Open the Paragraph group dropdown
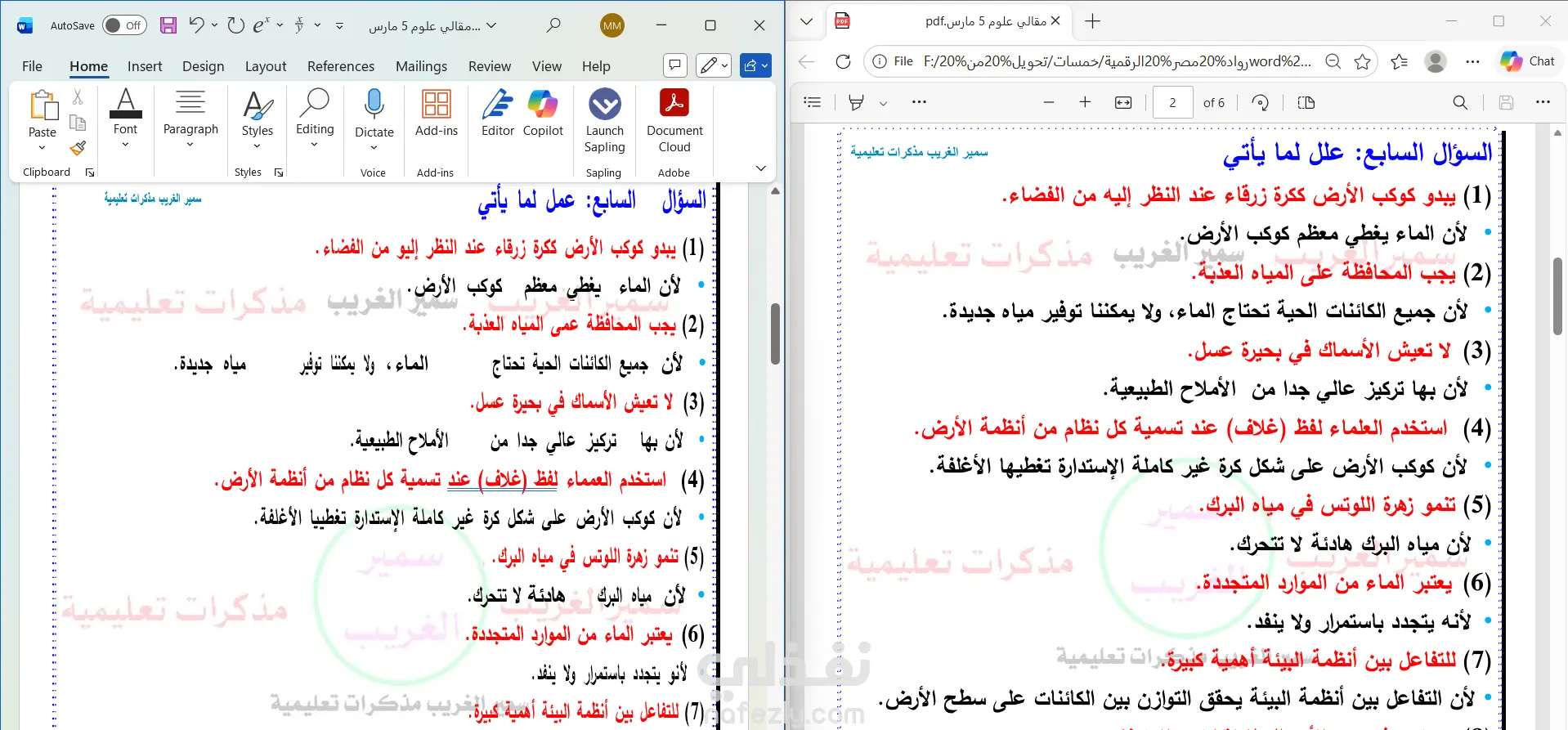Image resolution: width=1568 pixels, height=730 pixels. click(190, 118)
